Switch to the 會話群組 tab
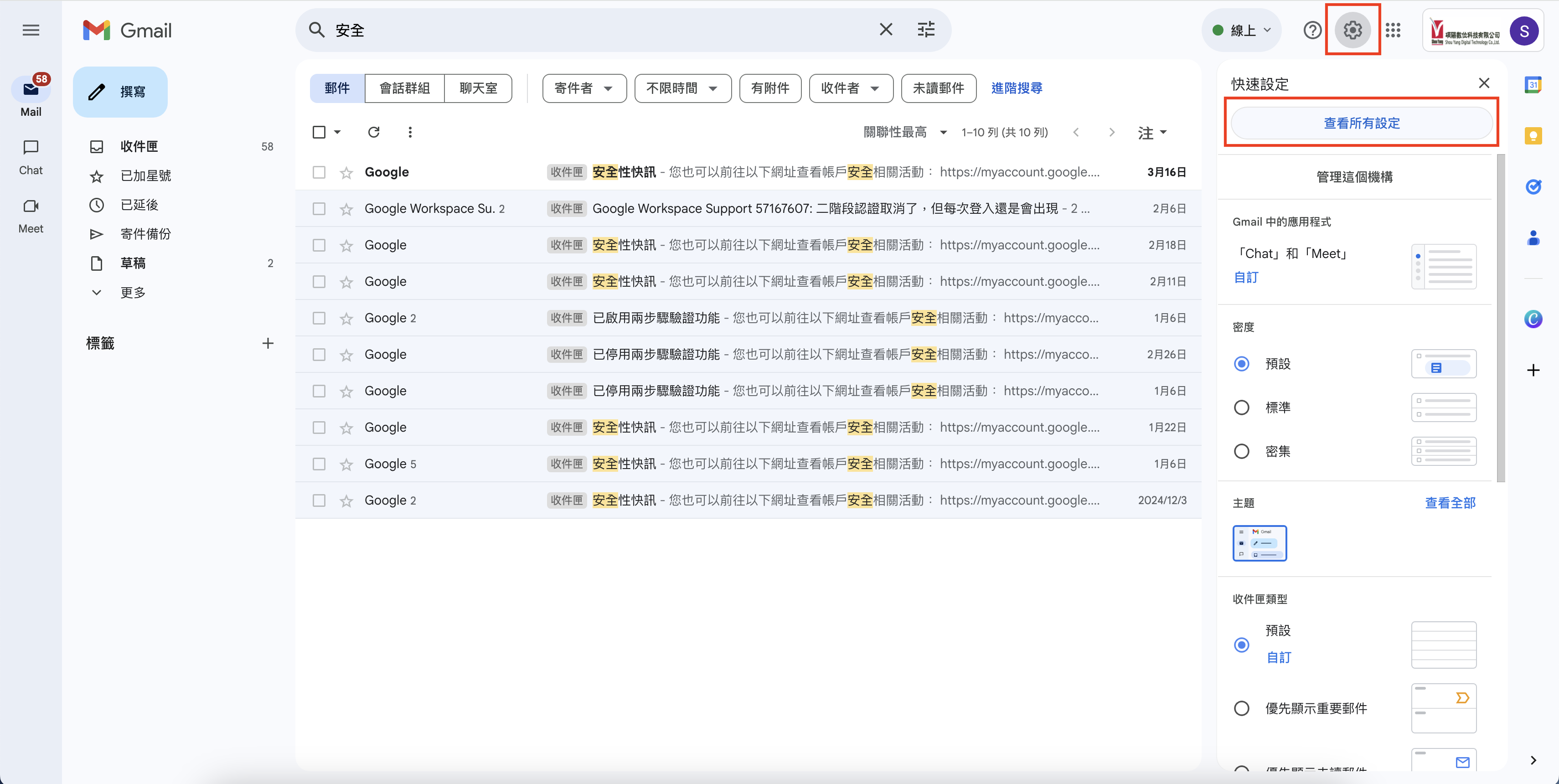1559x784 pixels. coord(404,88)
